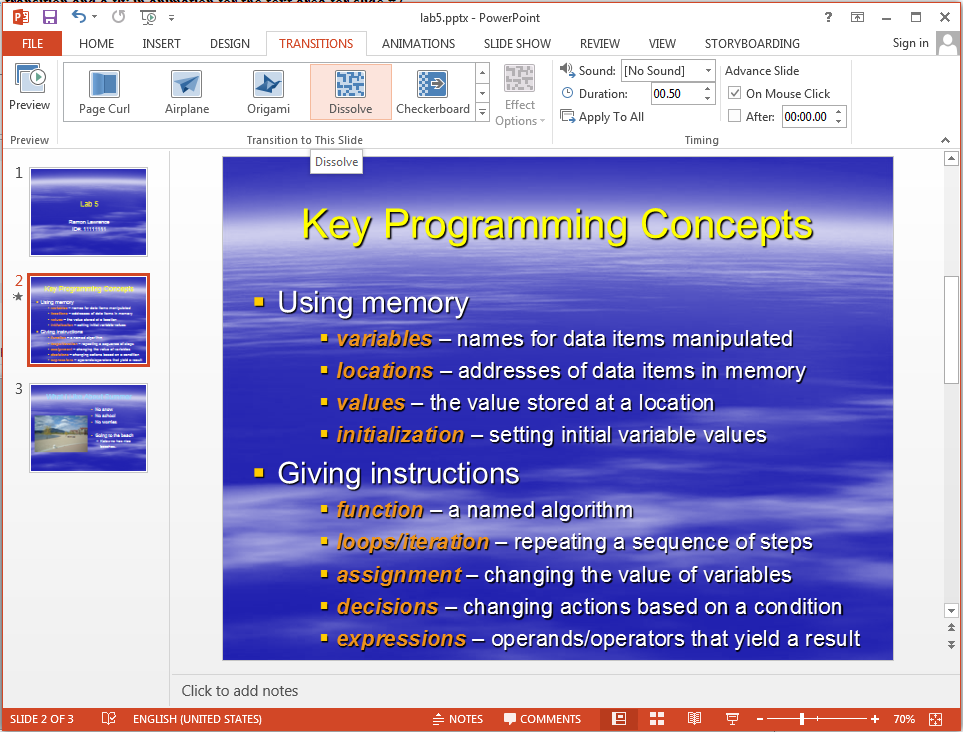
Task: Go to the ANIMATIONS tab
Action: [418, 44]
